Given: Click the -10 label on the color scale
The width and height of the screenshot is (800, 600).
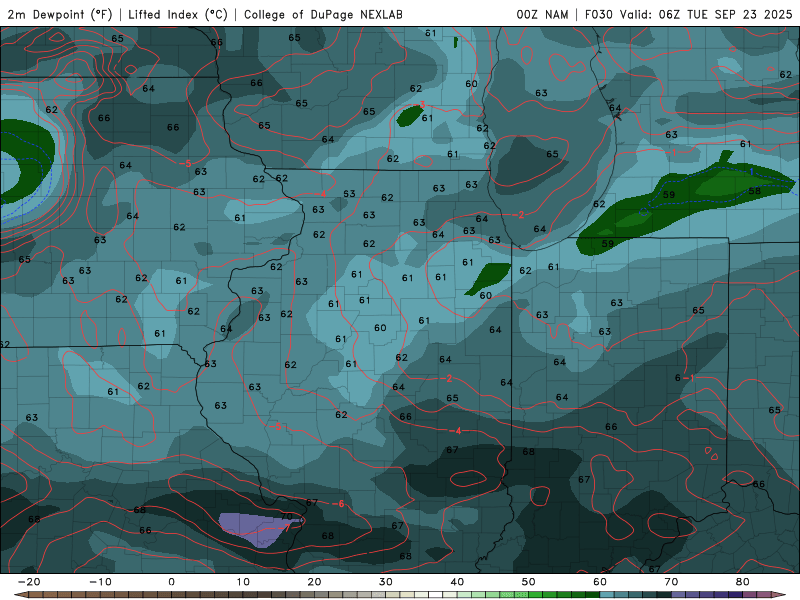Looking at the screenshot, I should [x=100, y=582].
